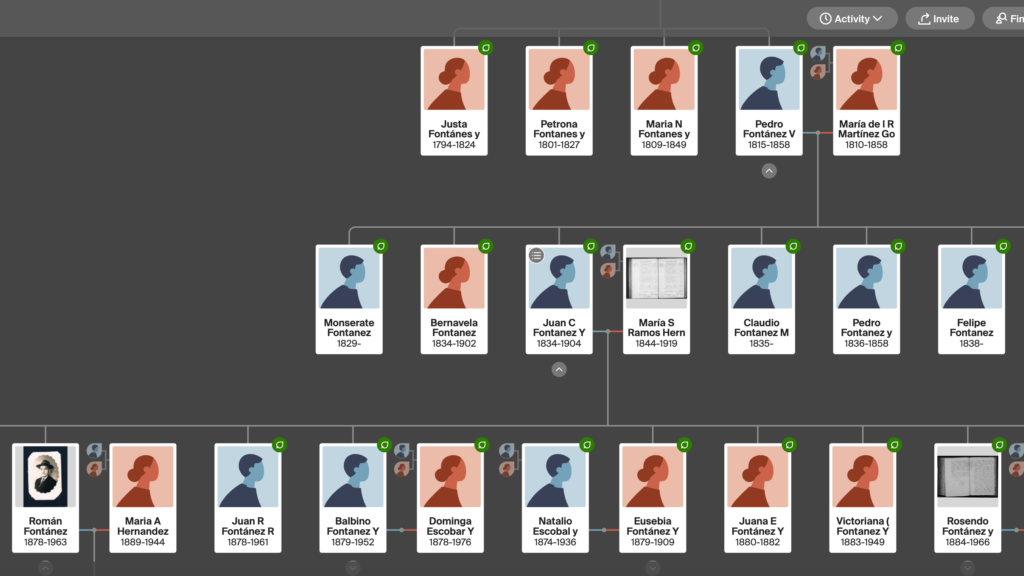1024x576 pixels.
Task: Click the green leaf hint on Petrona Fontanes
Action: pyautogui.click(x=590, y=48)
